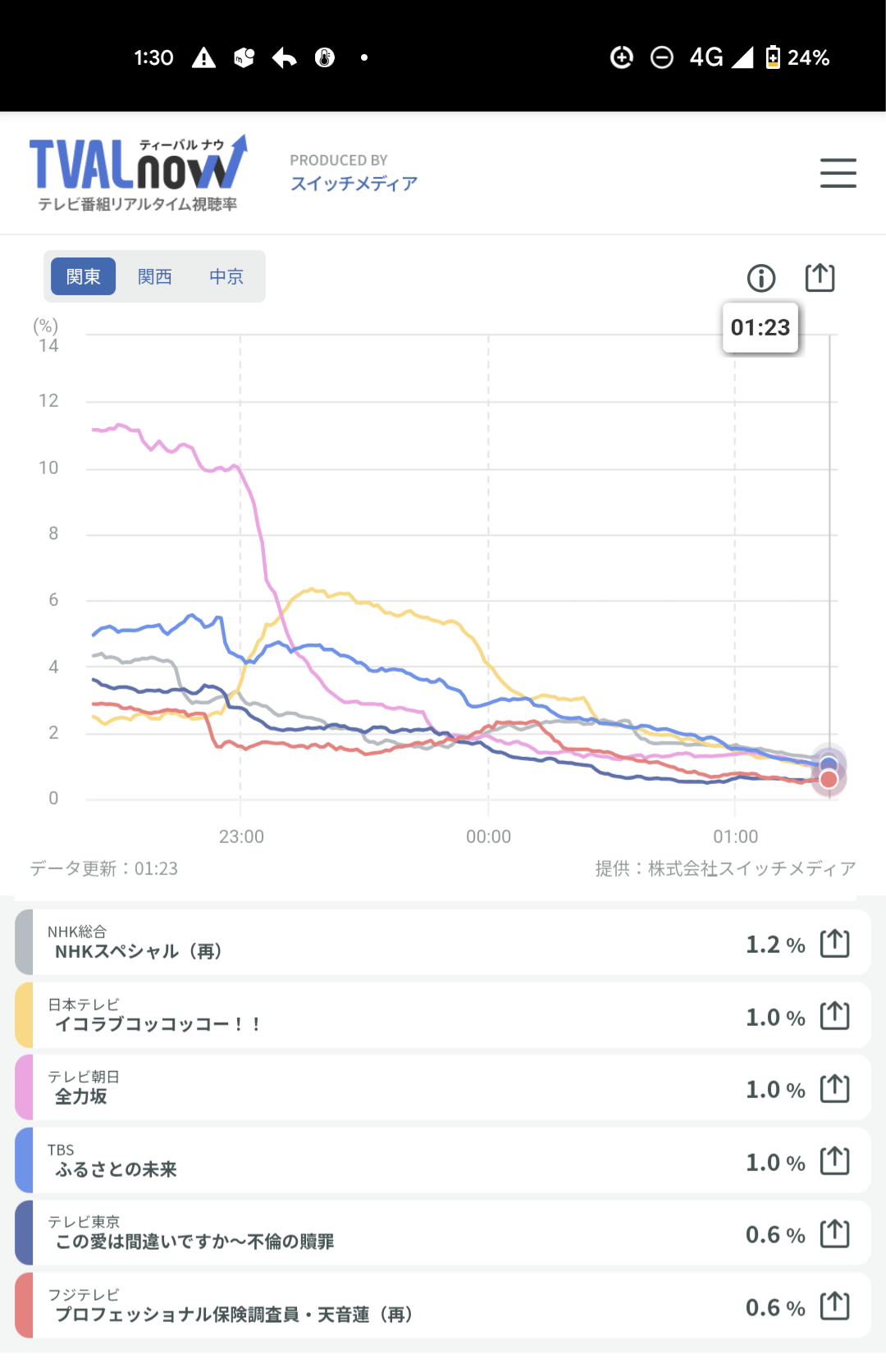Share the テレビ朝日 全力坂 rating
886x1372 pixels.
(x=834, y=1088)
